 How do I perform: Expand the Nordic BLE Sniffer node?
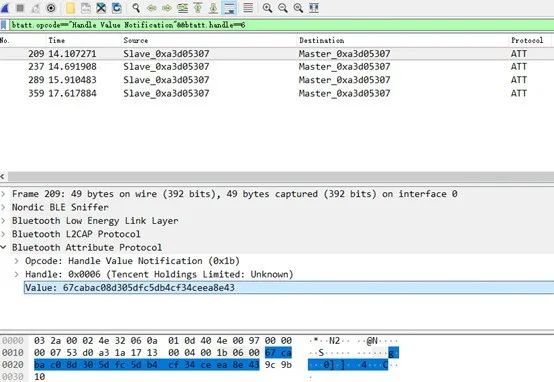coord(3,207)
